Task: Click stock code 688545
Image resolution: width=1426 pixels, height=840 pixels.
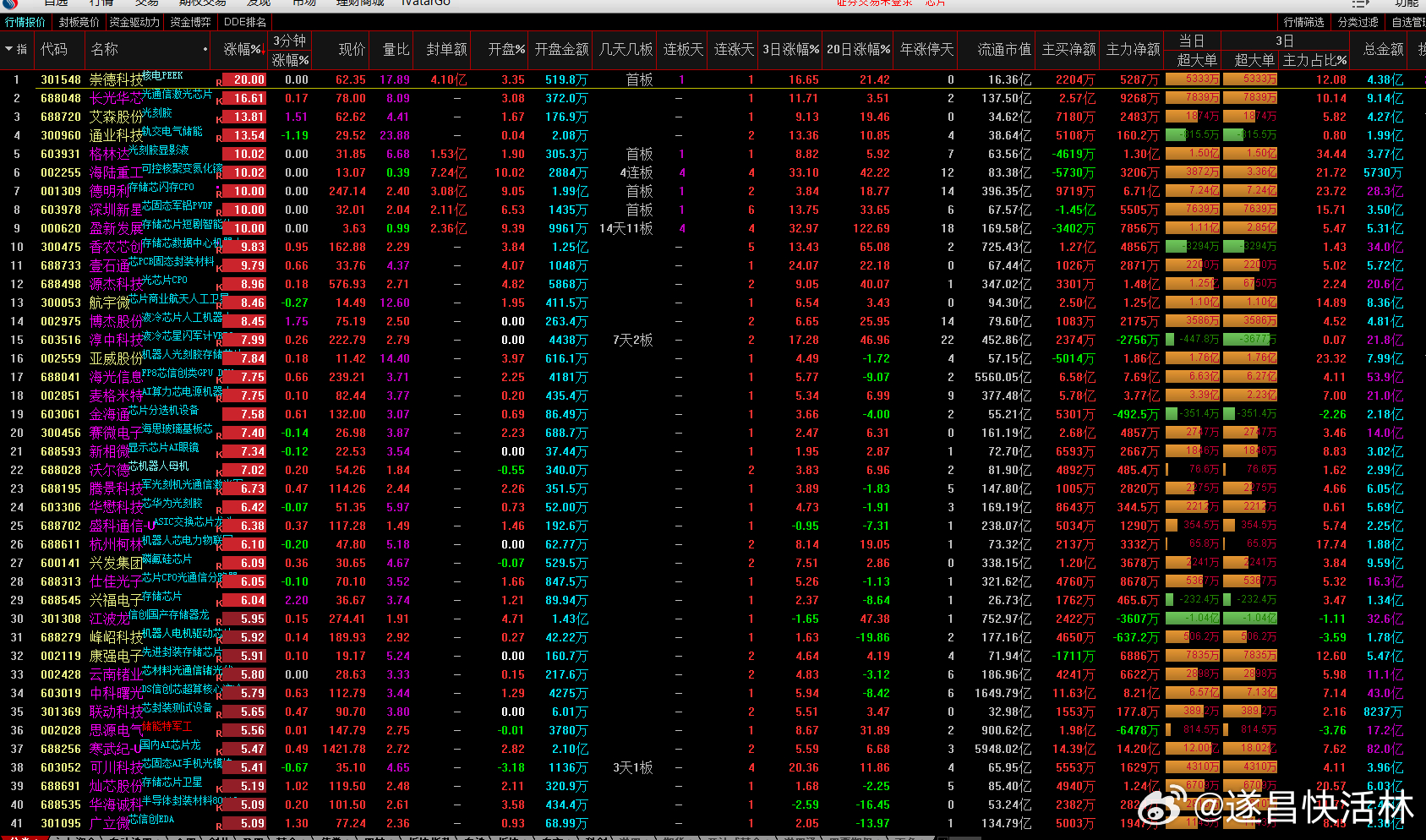Action: pyautogui.click(x=61, y=600)
